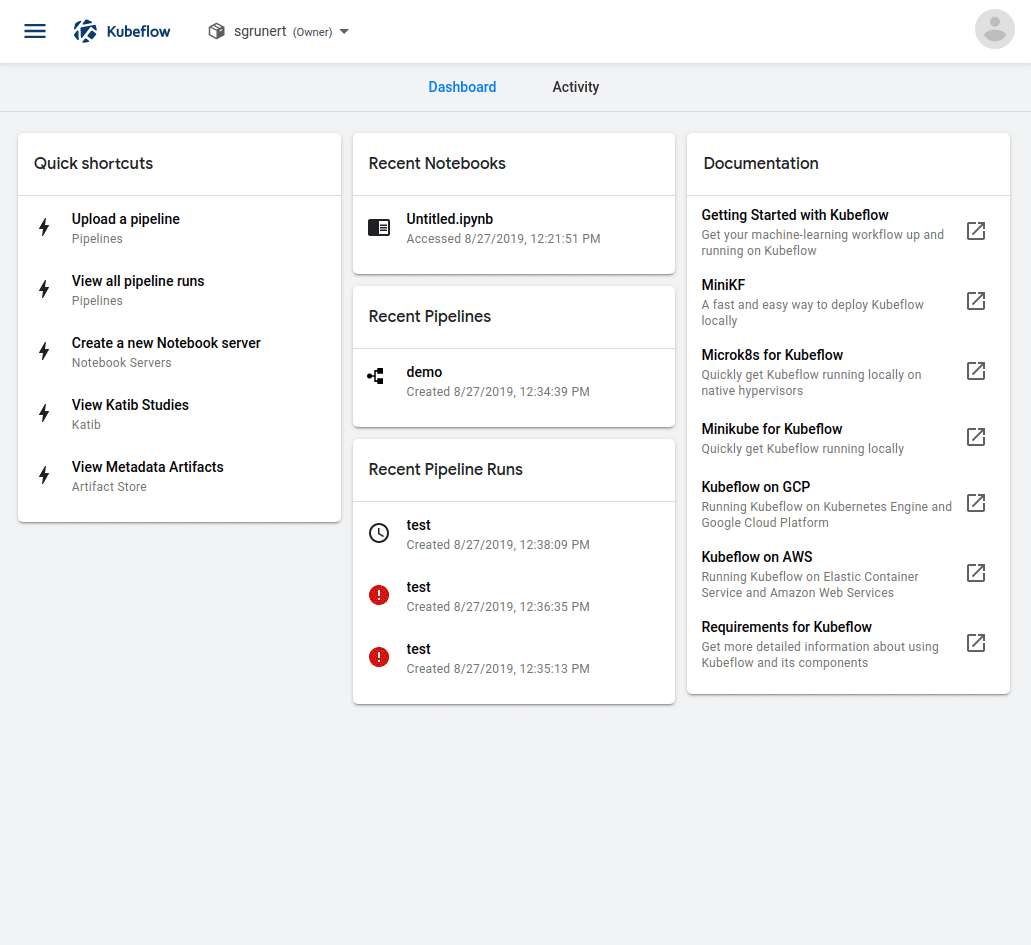The width and height of the screenshot is (1031, 945).
Task: Click lightning icon beside Create a new Notebook server
Action: pos(44,351)
